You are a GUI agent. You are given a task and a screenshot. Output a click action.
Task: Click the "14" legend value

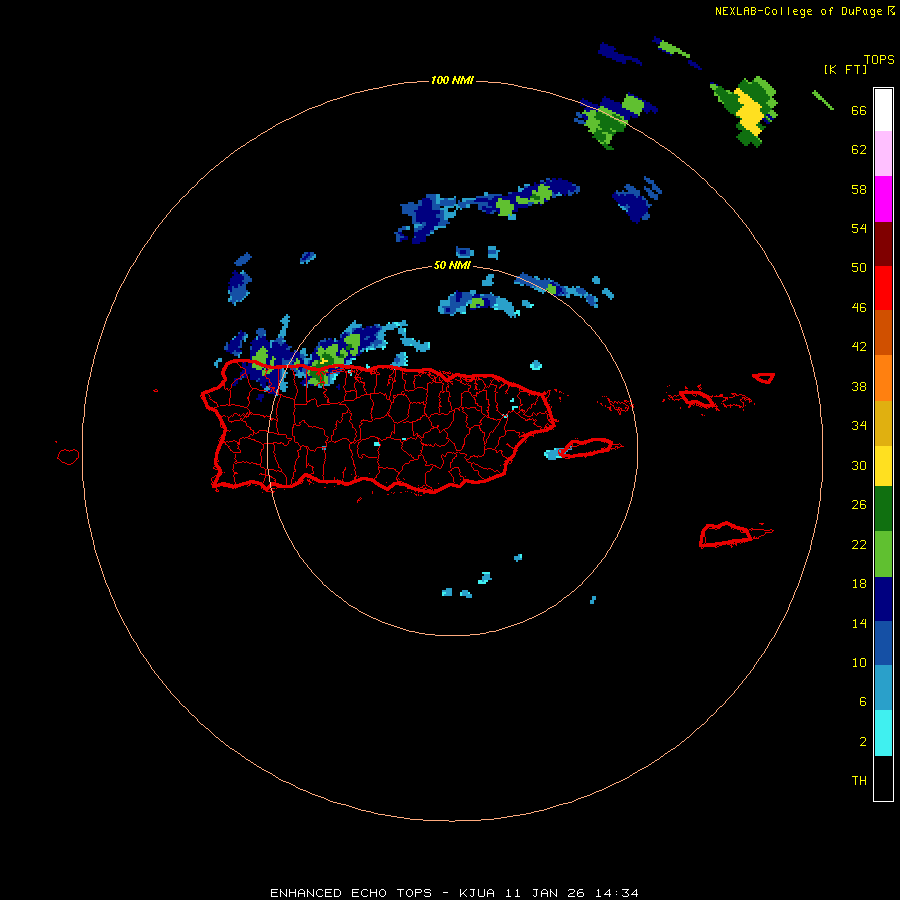coord(859,623)
